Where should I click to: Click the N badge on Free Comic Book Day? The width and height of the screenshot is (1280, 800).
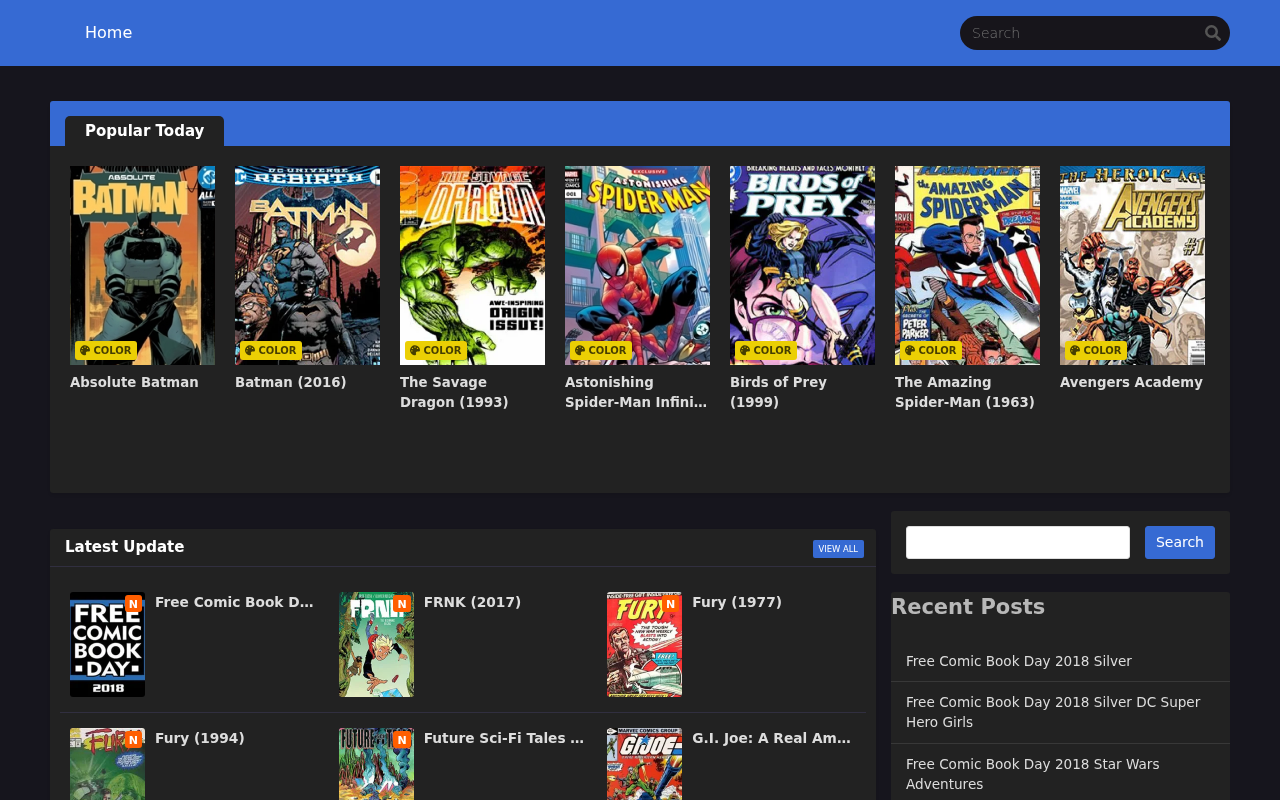tap(133, 604)
